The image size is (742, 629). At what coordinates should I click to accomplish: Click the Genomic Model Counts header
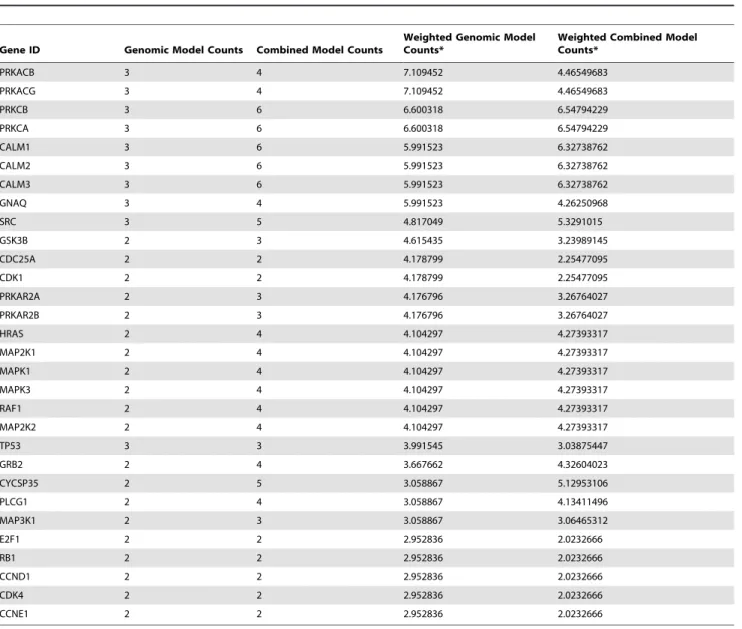184,50
